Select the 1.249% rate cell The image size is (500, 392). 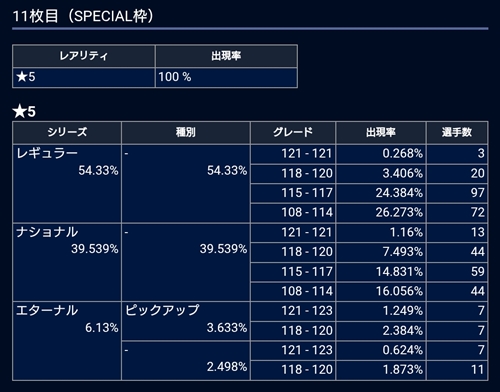381,311
